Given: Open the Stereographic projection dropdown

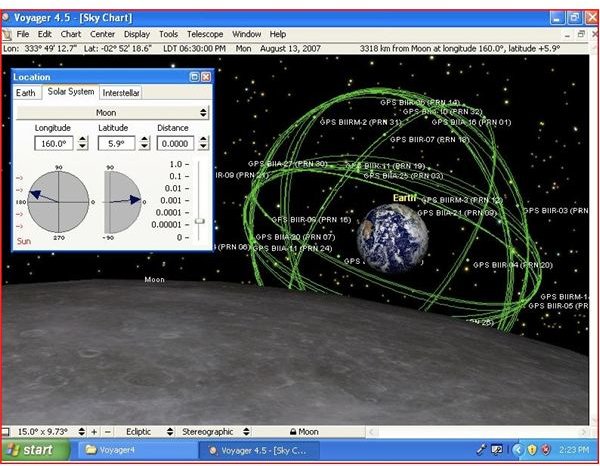Looking at the screenshot, I should pyautogui.click(x=214, y=432).
